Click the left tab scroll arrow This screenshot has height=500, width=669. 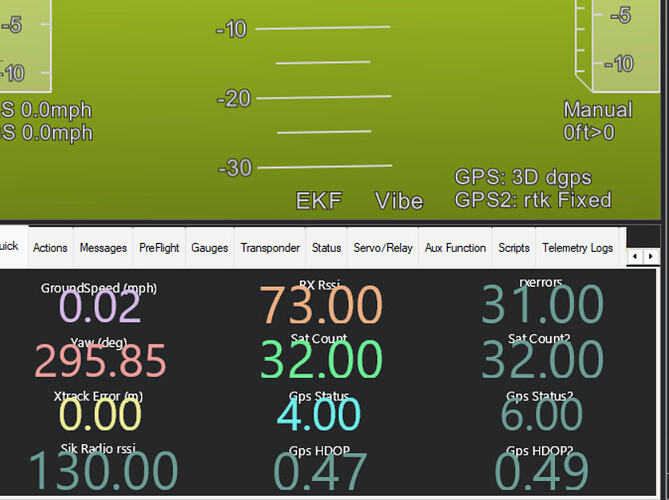pos(634,257)
